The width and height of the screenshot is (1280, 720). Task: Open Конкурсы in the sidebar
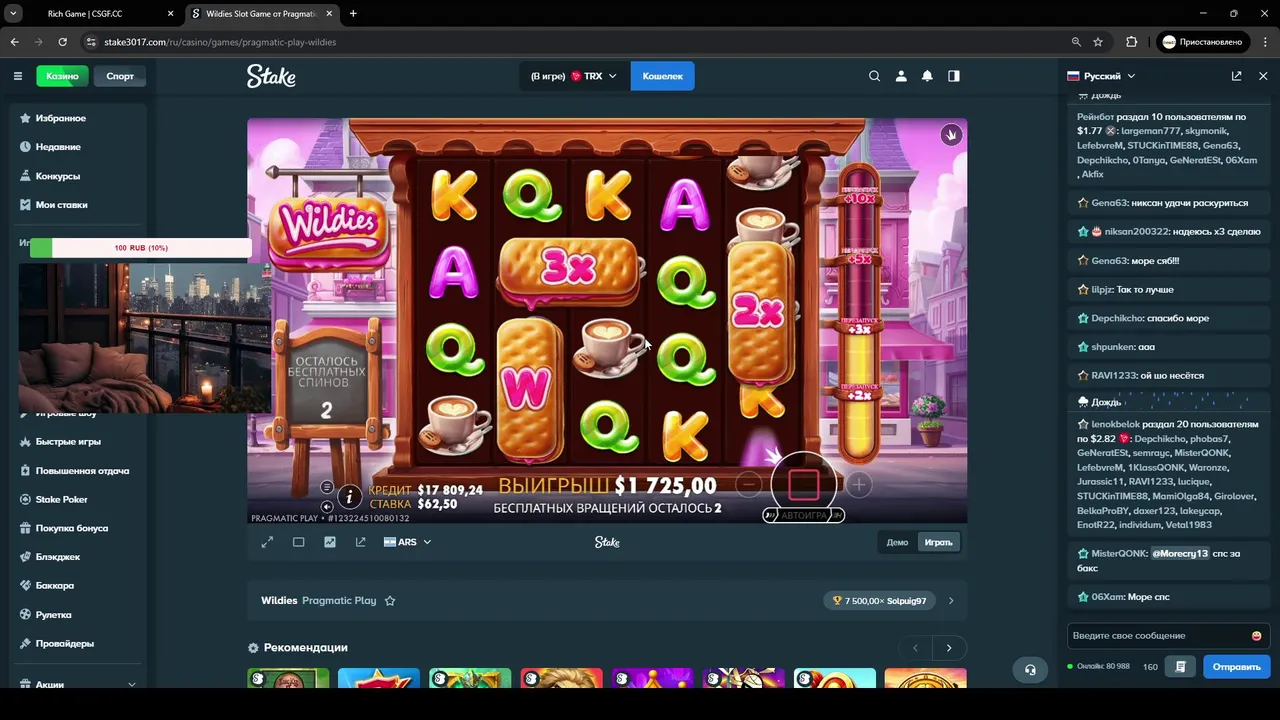(58, 176)
